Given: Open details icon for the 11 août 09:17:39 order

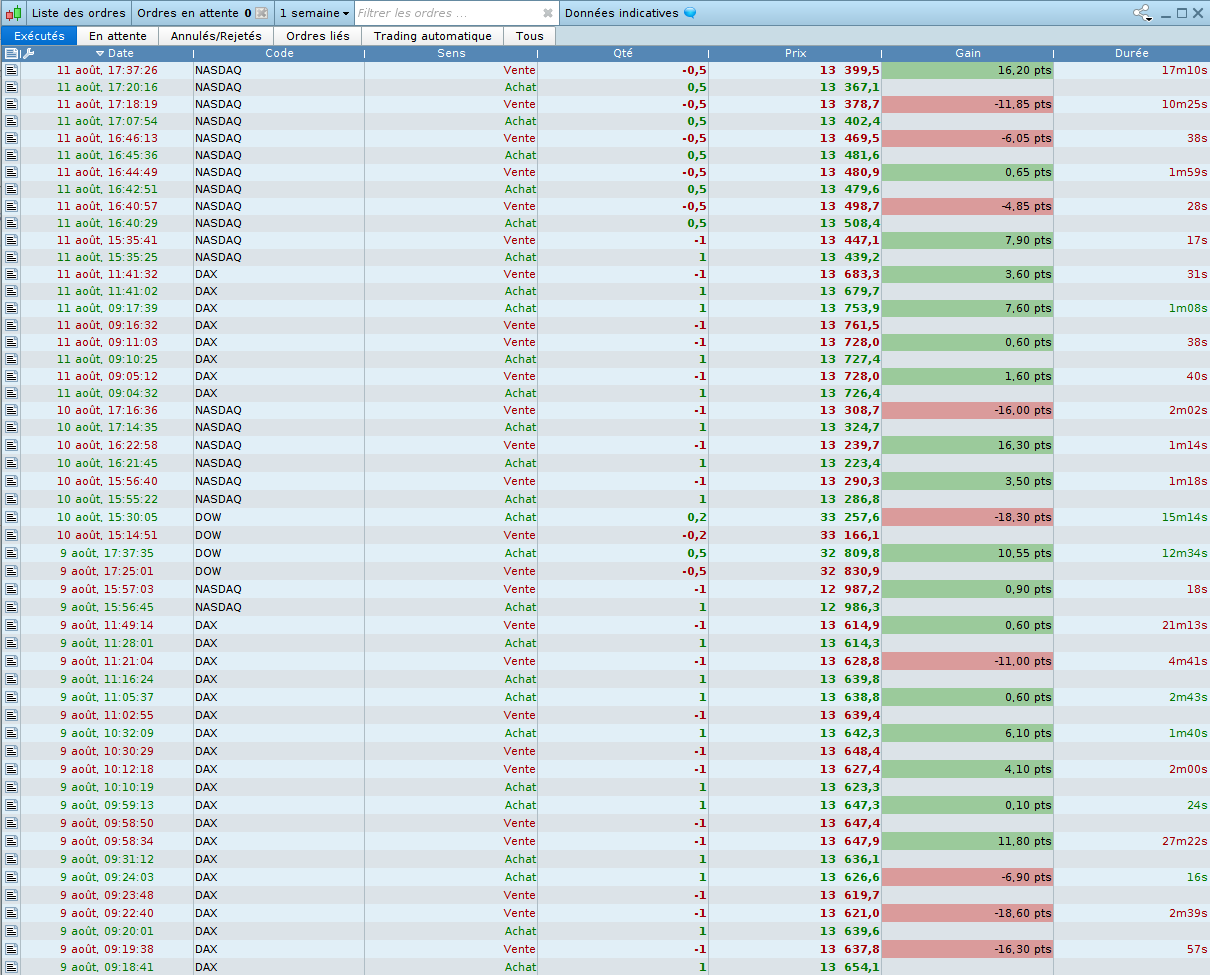Looking at the screenshot, I should point(11,308).
